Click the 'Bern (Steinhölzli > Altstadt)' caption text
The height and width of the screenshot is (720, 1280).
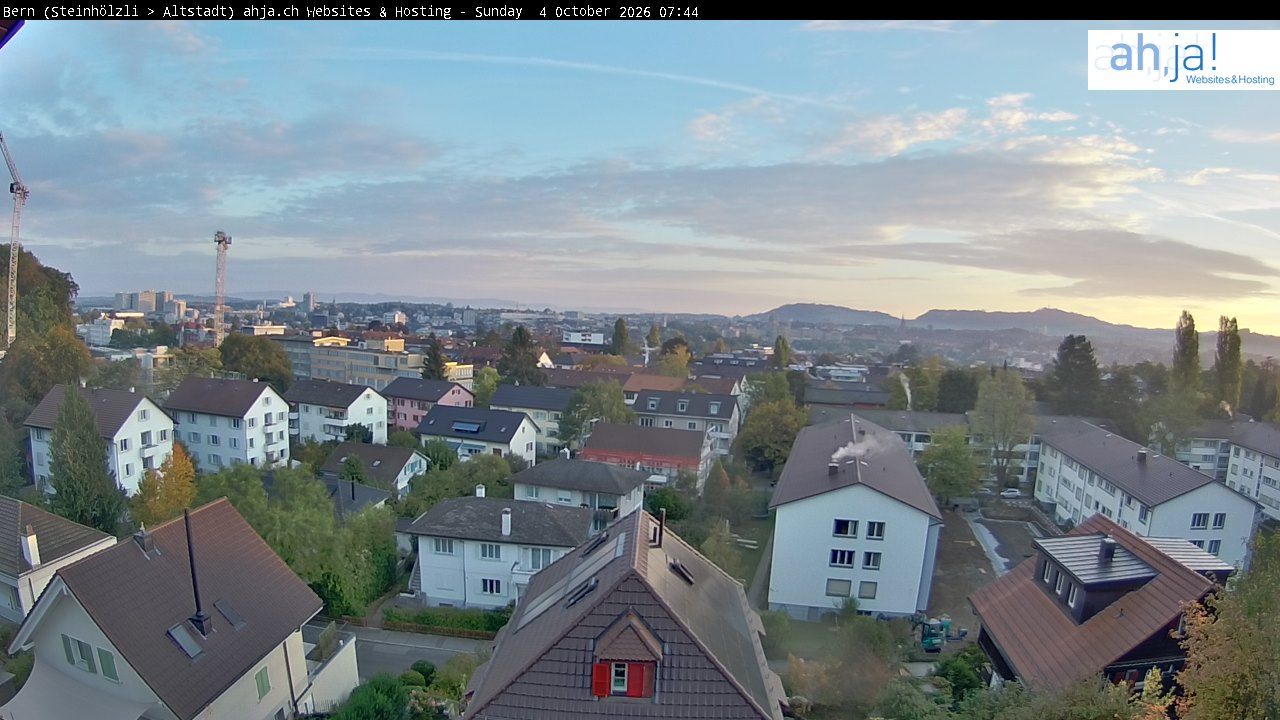pyautogui.click(x=119, y=12)
